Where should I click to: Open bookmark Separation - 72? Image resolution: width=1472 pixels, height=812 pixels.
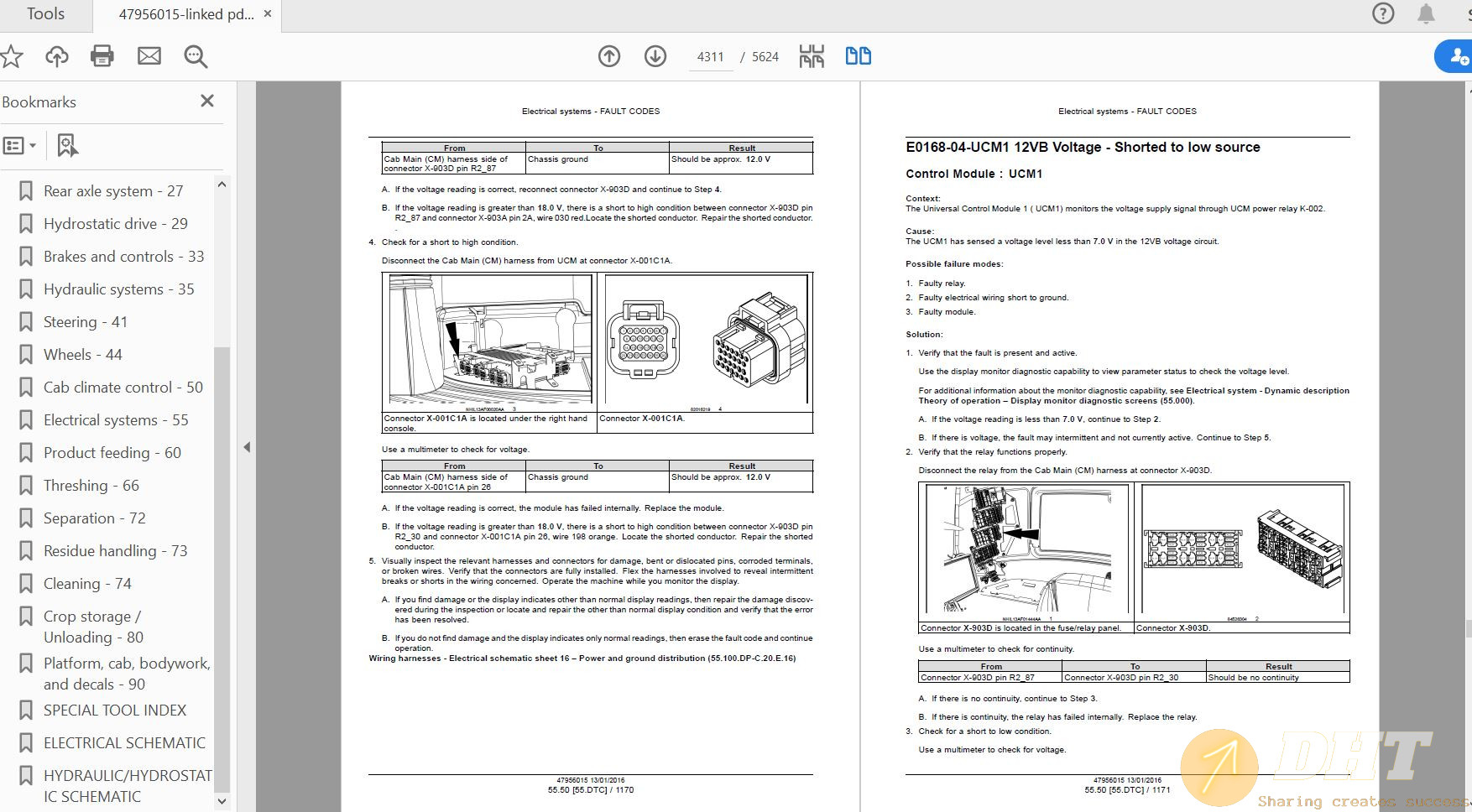pyautogui.click(x=95, y=518)
